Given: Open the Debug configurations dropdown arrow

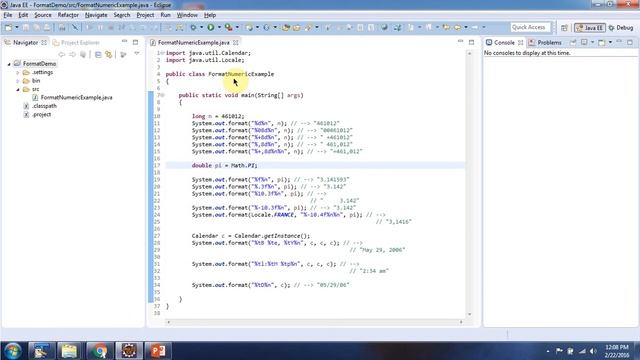Looking at the screenshot, I should [x=201, y=27].
